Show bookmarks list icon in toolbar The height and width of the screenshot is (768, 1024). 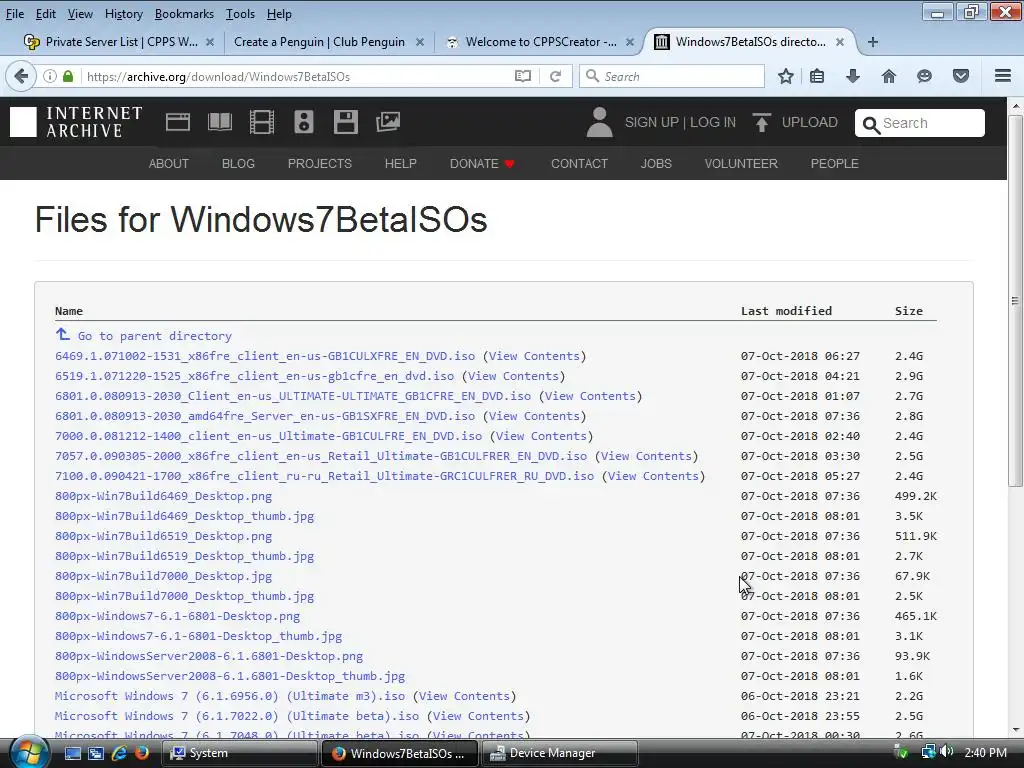point(817,76)
